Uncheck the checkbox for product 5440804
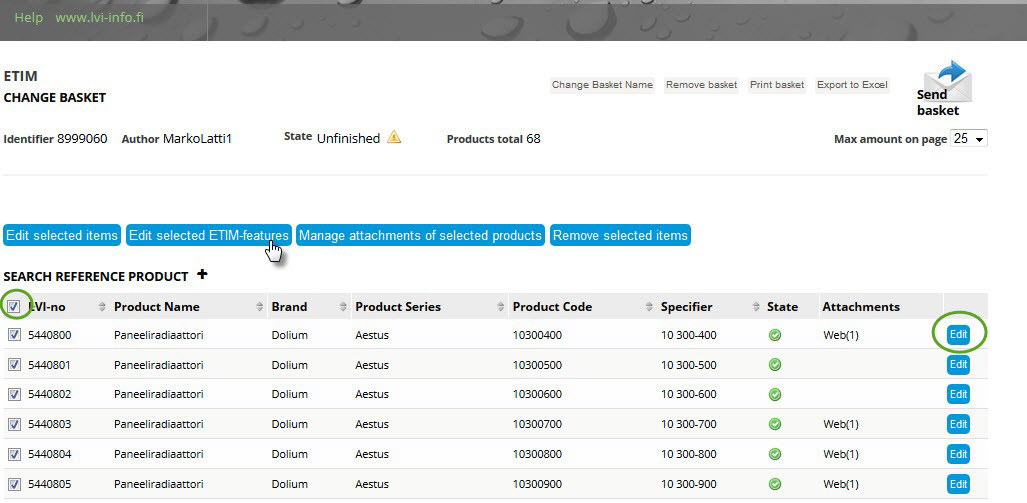 click(x=14, y=454)
